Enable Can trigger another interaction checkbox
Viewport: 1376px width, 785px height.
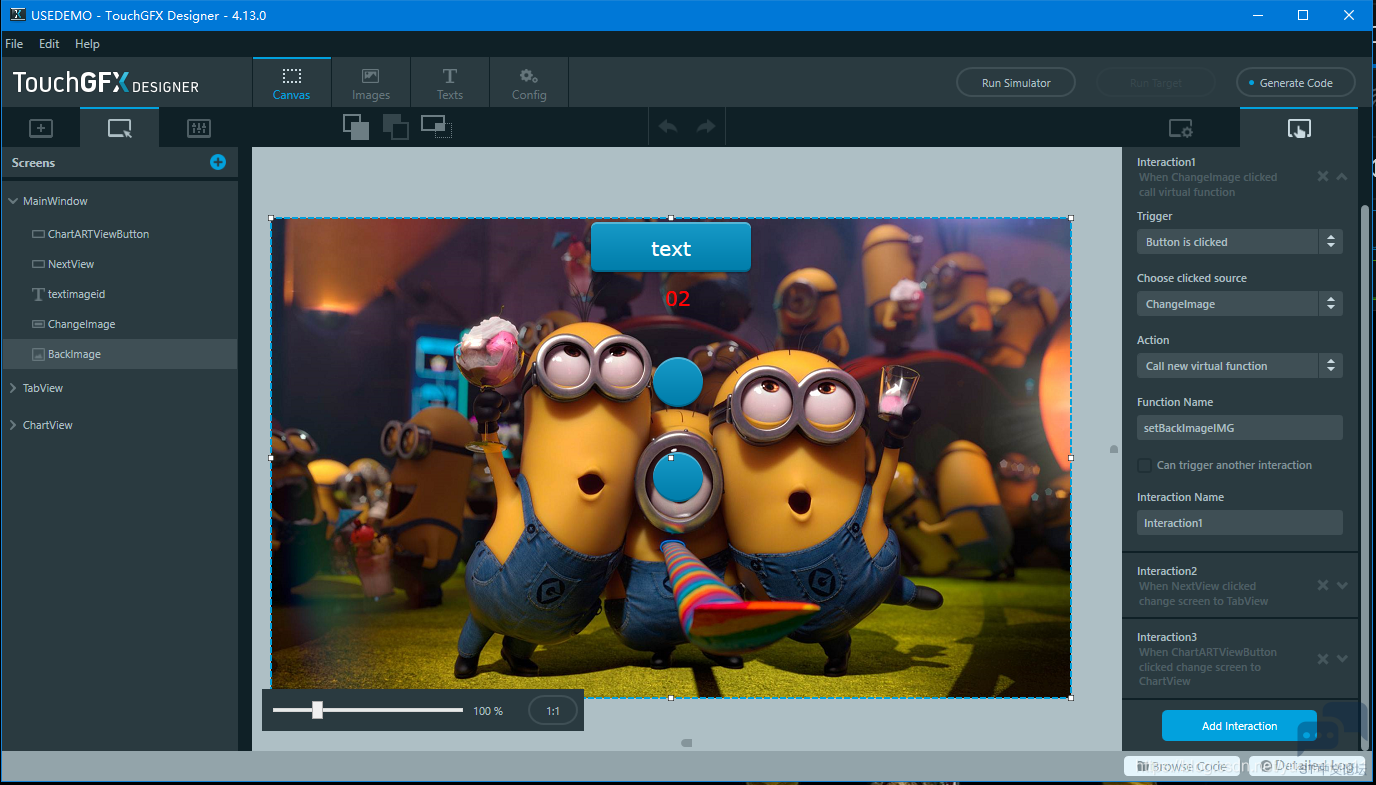tap(1144, 465)
